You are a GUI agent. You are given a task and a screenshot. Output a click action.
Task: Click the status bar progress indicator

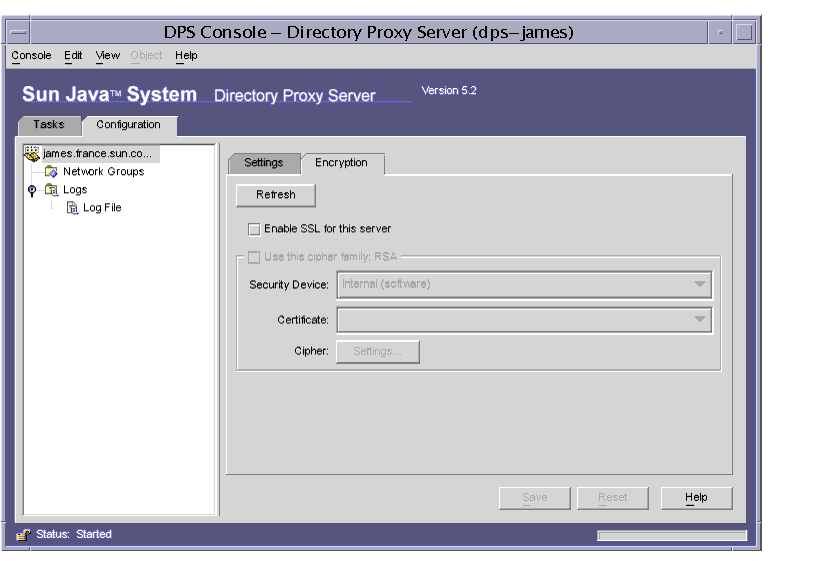(x=672, y=535)
